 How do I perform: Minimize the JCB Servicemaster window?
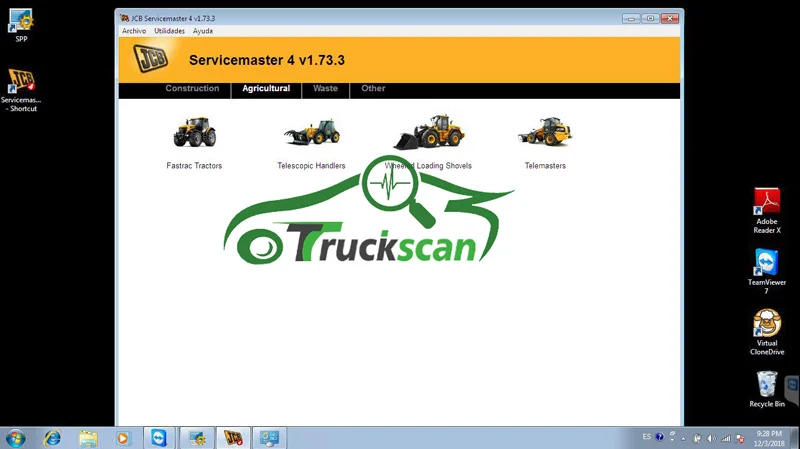coord(631,18)
